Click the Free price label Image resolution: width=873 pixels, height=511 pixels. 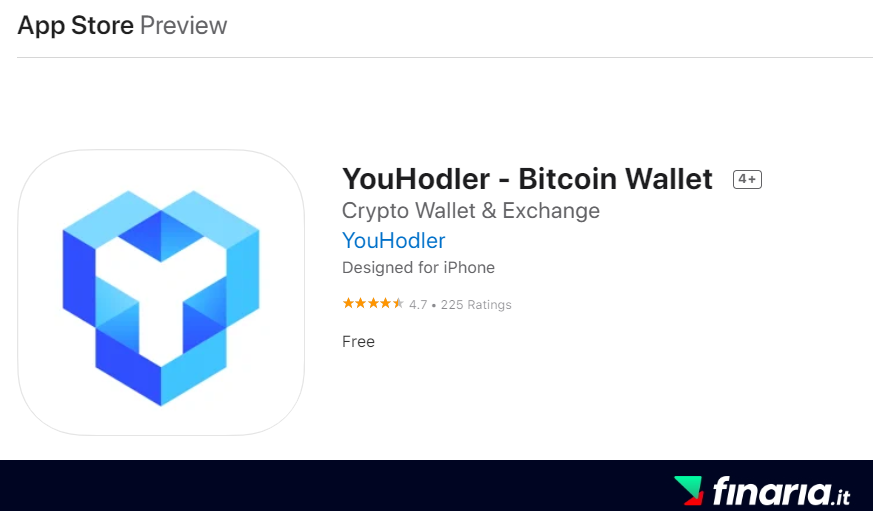click(x=358, y=341)
